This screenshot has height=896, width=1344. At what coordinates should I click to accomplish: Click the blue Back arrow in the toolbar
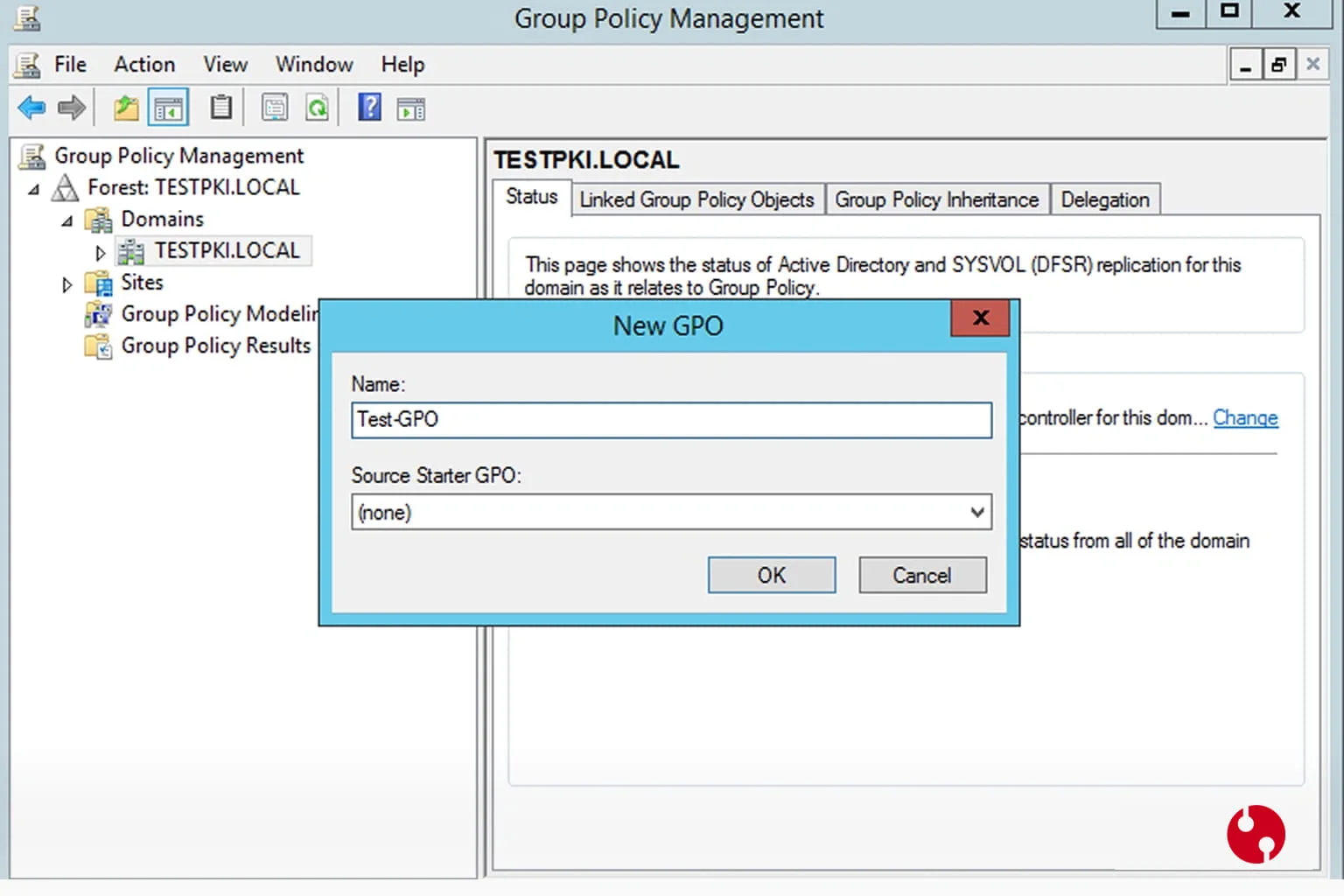[31, 108]
